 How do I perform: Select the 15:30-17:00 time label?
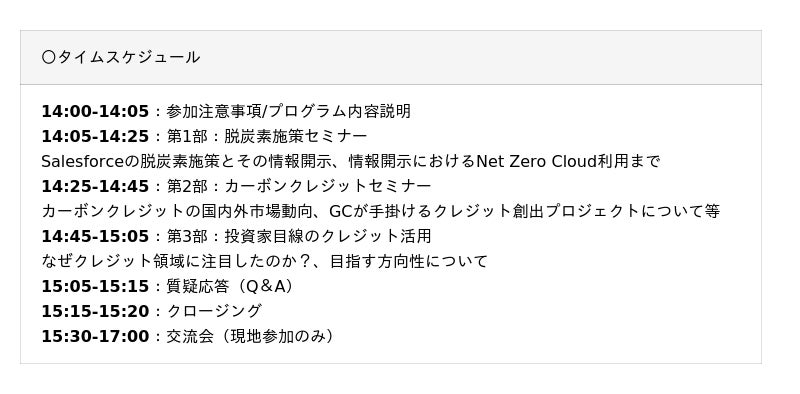tap(95, 336)
